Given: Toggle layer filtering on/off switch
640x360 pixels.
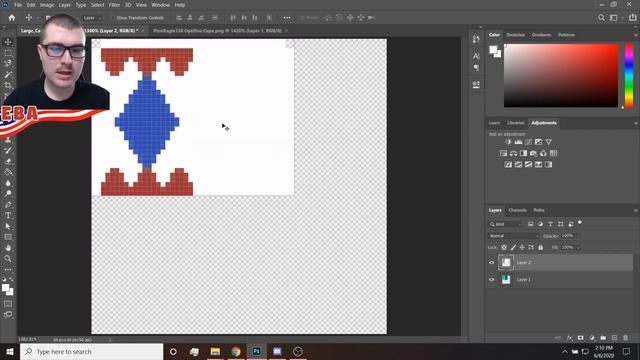Looking at the screenshot, I should [580, 223].
